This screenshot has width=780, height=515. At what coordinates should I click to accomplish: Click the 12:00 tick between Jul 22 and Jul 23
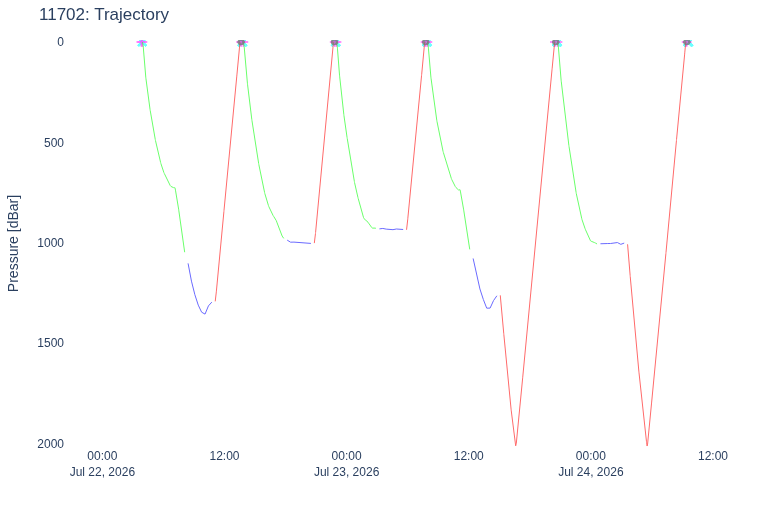(x=224, y=456)
